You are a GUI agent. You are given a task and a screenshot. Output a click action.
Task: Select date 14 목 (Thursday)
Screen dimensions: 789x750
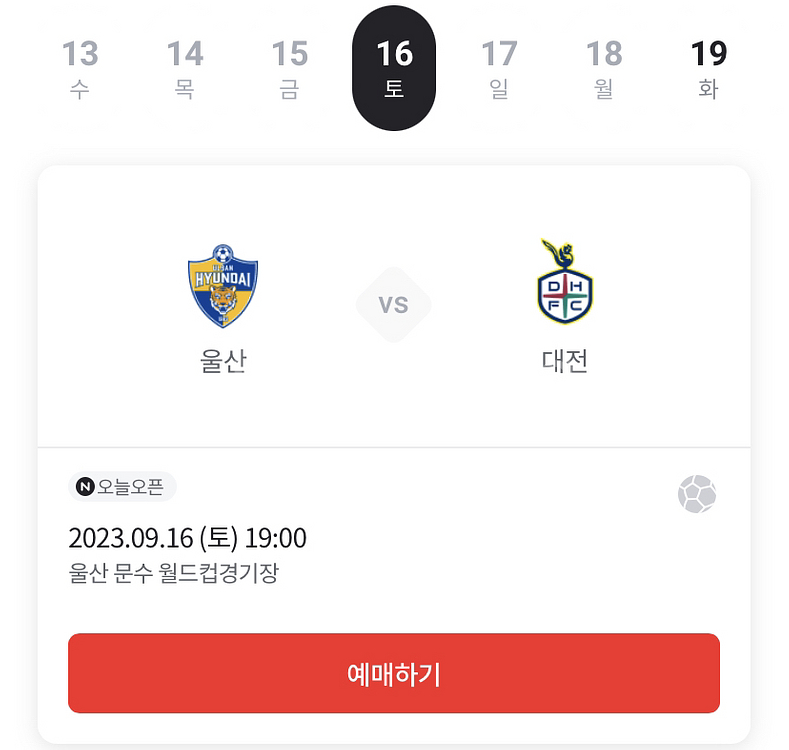coord(185,68)
